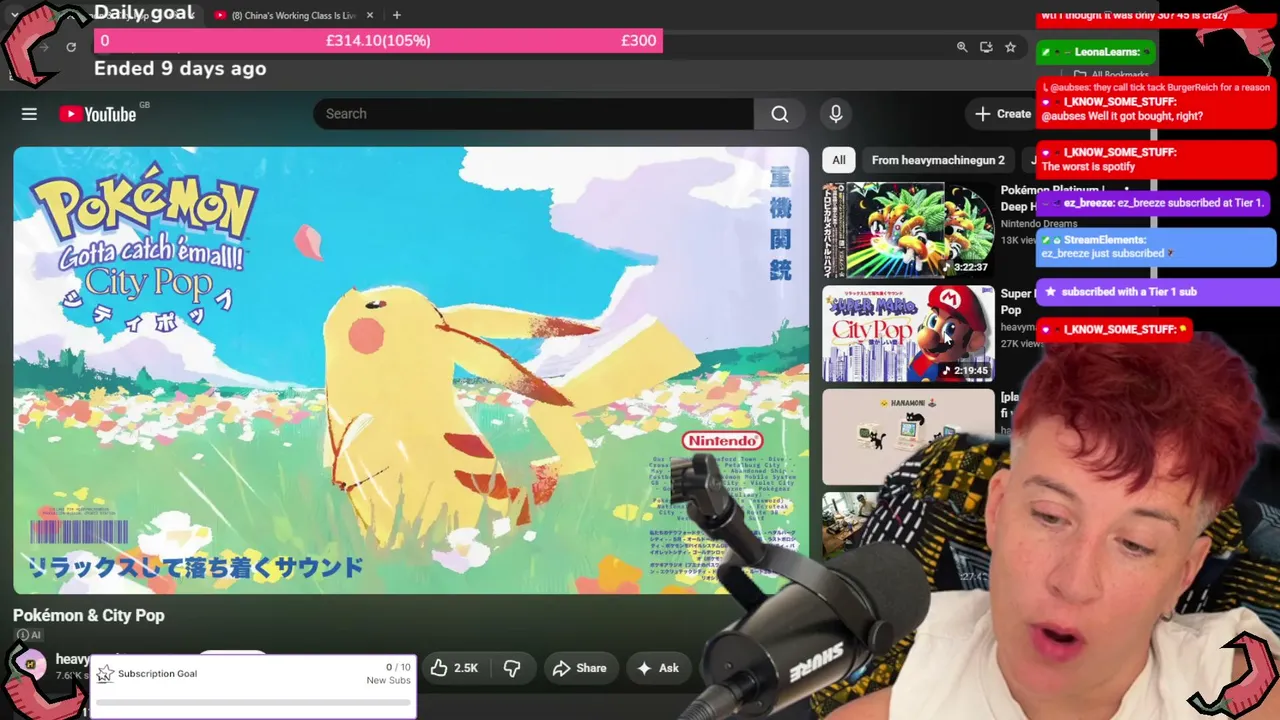Start voice search with the microphone icon
Screen dimensions: 1280x720
[836, 114]
